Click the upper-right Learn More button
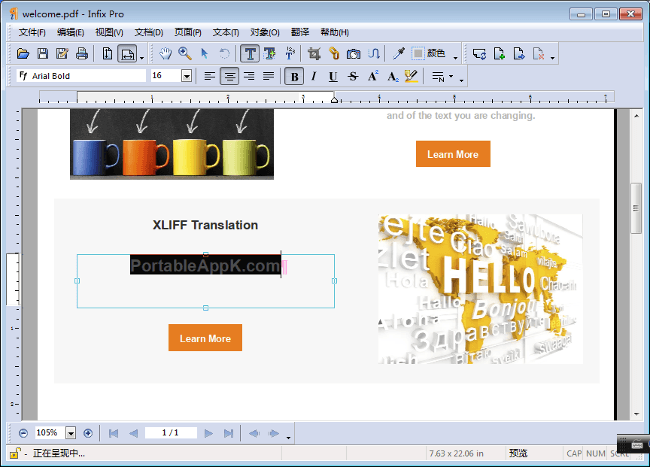 (453, 154)
